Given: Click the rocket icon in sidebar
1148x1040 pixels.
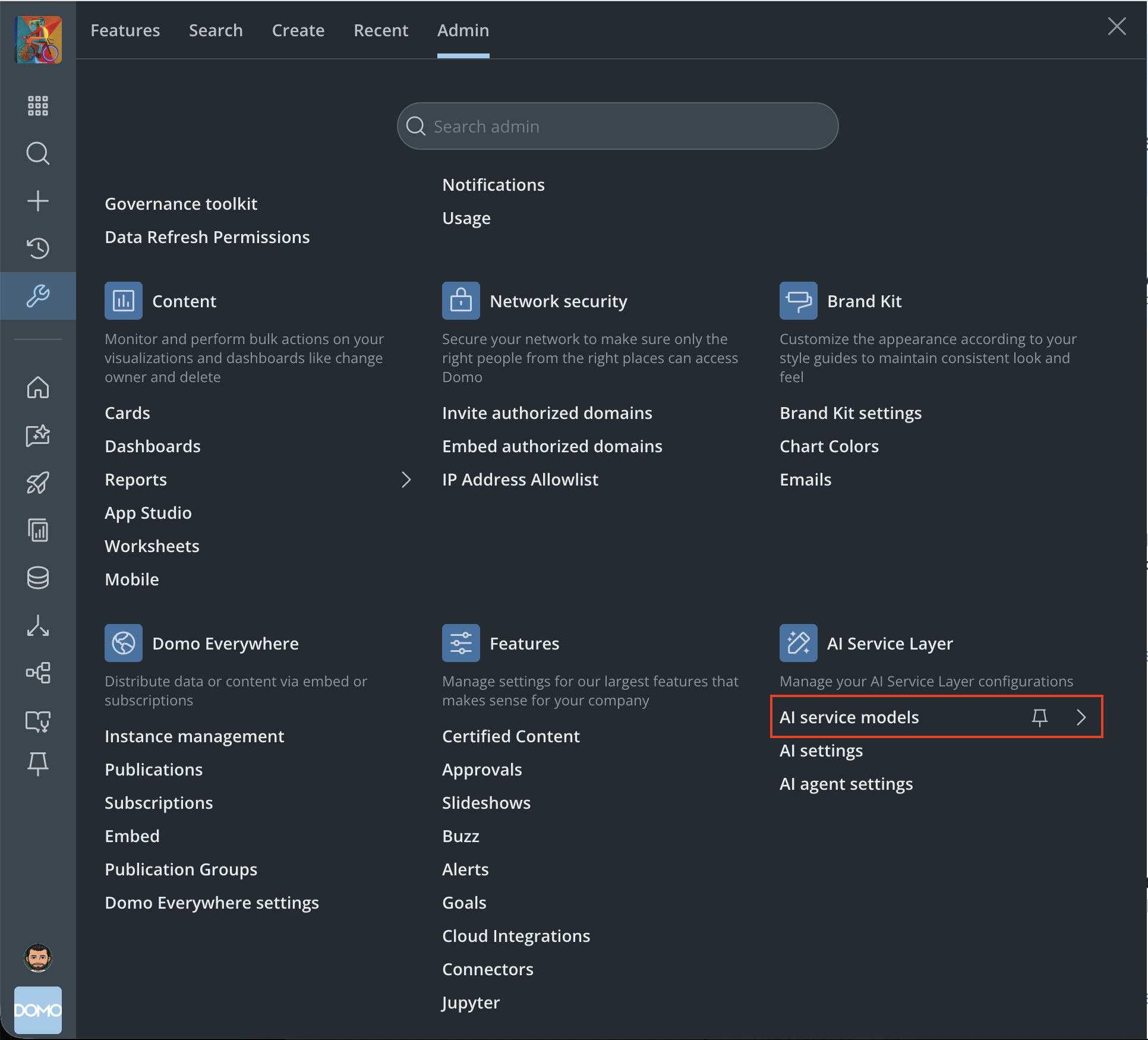Looking at the screenshot, I should coord(38,483).
